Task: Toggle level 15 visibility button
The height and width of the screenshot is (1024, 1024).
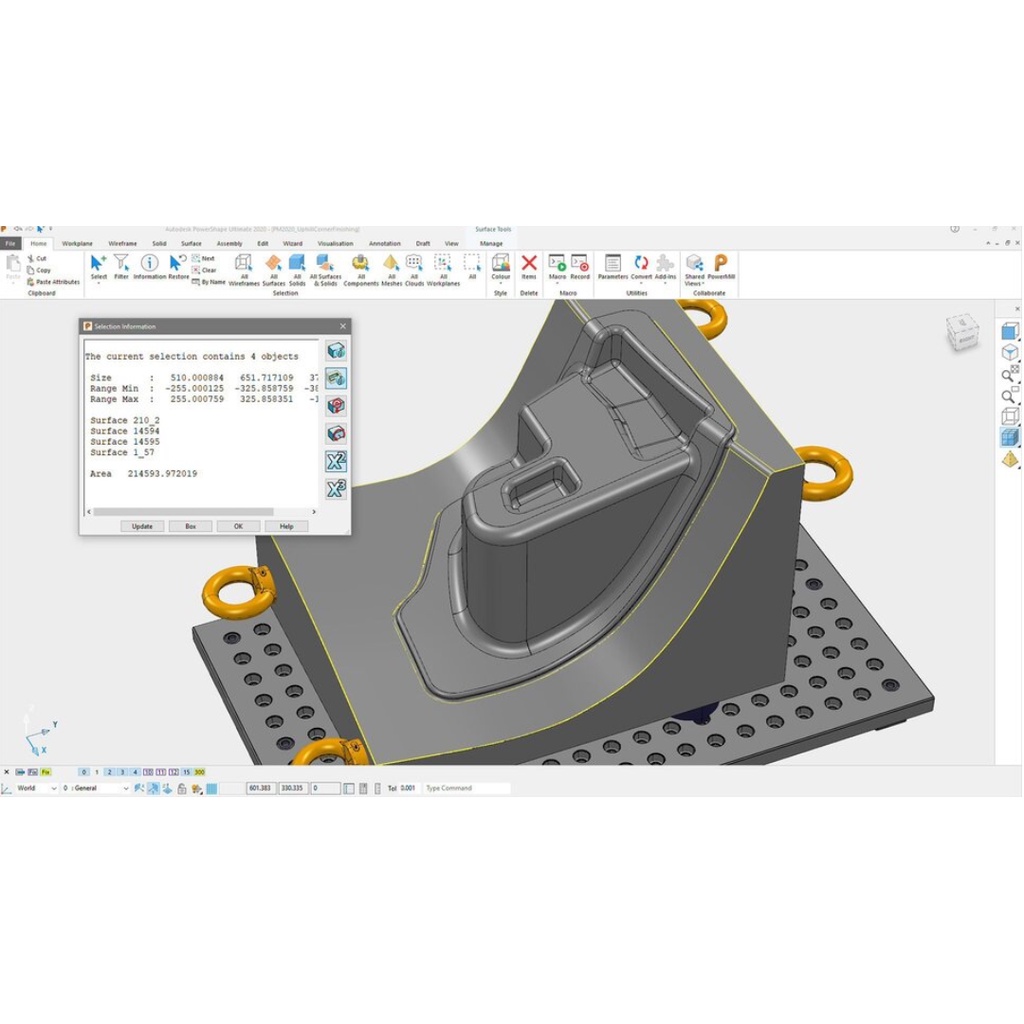Action: tap(186, 772)
